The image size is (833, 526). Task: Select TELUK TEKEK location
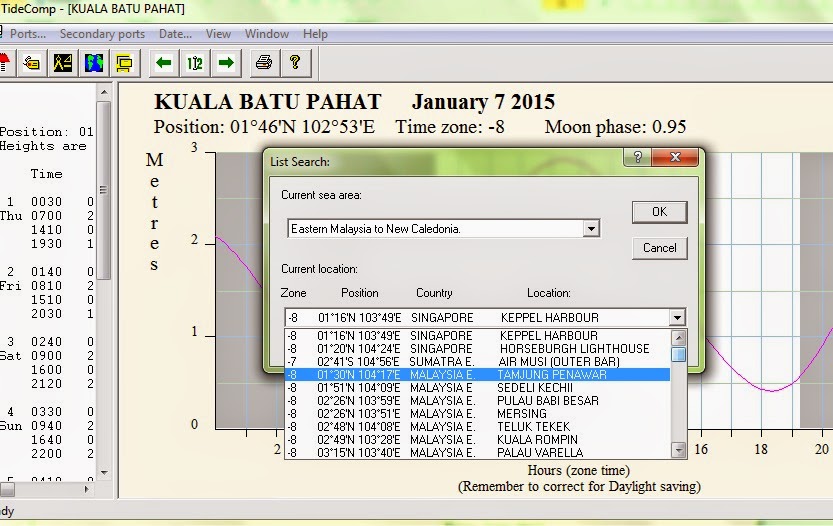[478, 427]
